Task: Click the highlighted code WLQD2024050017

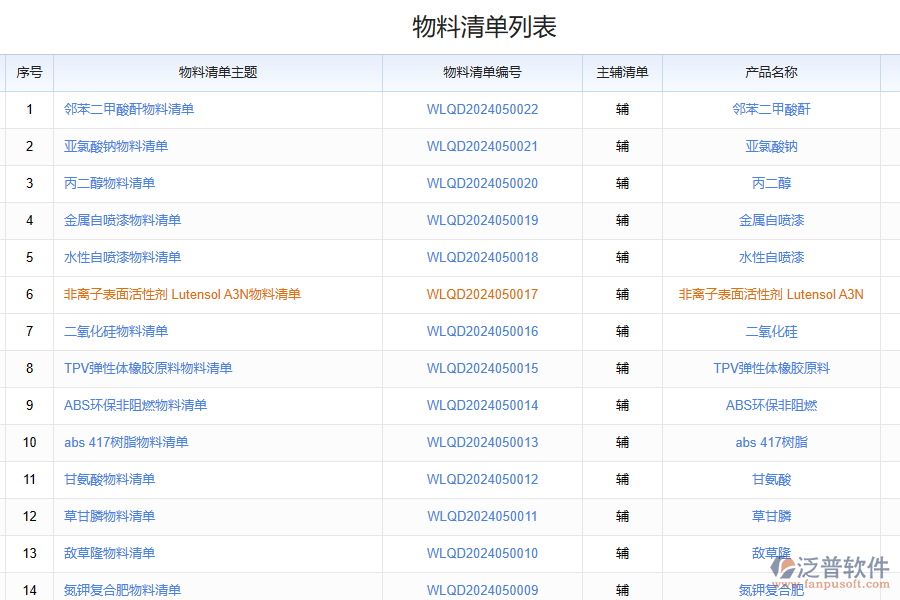Action: pos(482,294)
